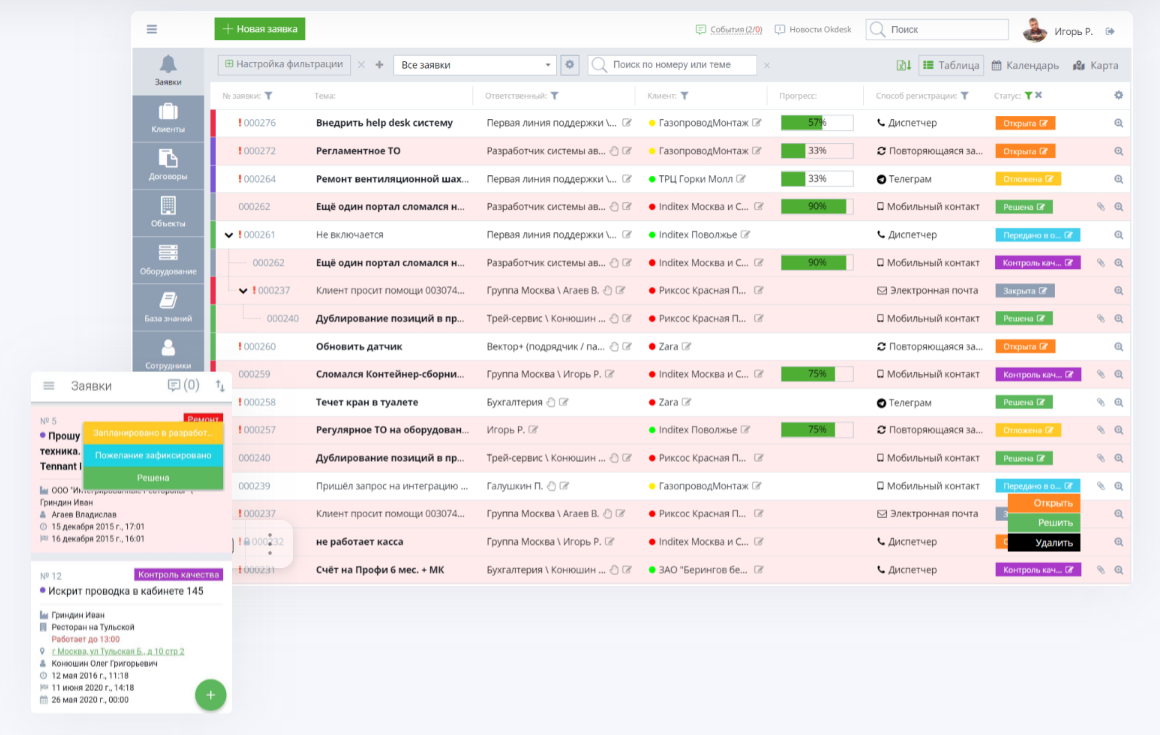1160x735 pixels.
Task: Open the Договоры sidebar section
Action: click(167, 166)
